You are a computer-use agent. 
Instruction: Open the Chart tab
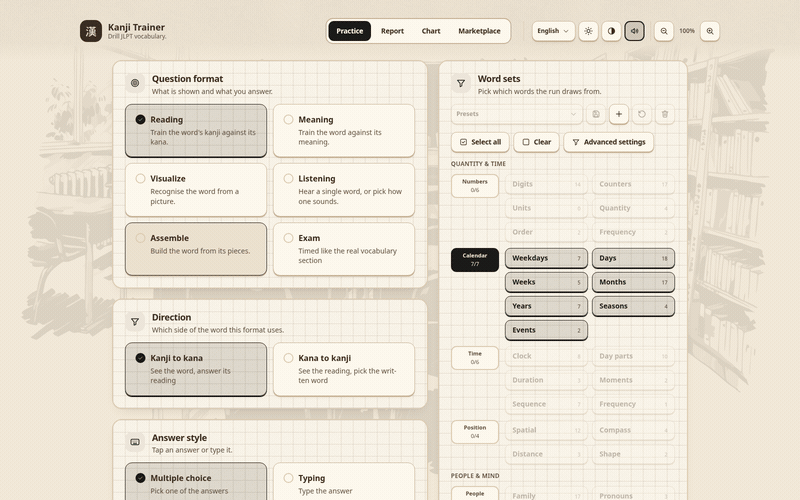coord(431,31)
